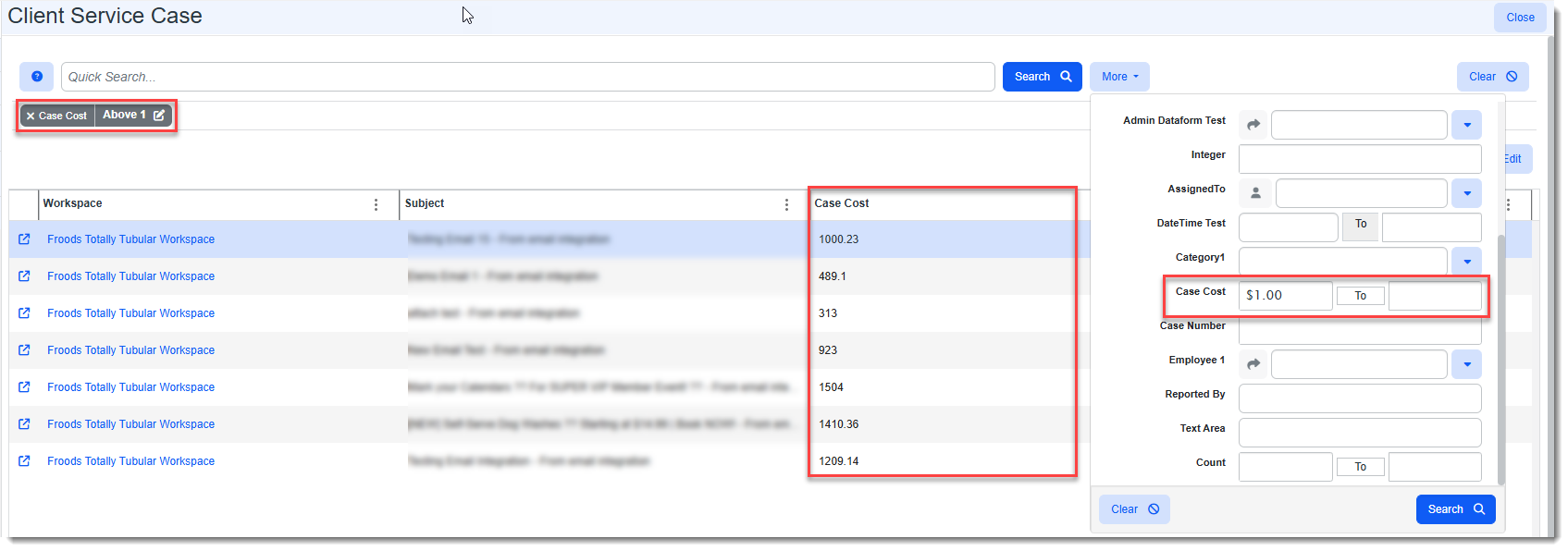Image resolution: width=1568 pixels, height=551 pixels.
Task: Open the More filters menu
Action: point(1119,77)
